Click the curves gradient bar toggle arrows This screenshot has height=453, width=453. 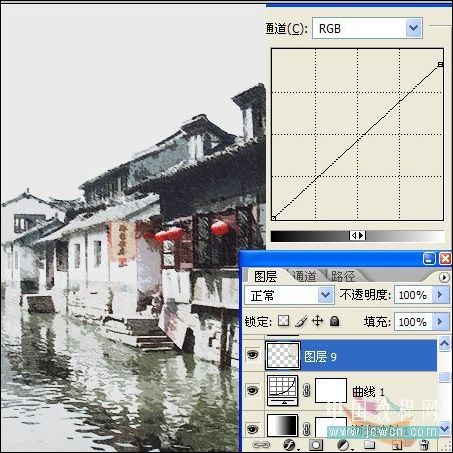[357, 236]
